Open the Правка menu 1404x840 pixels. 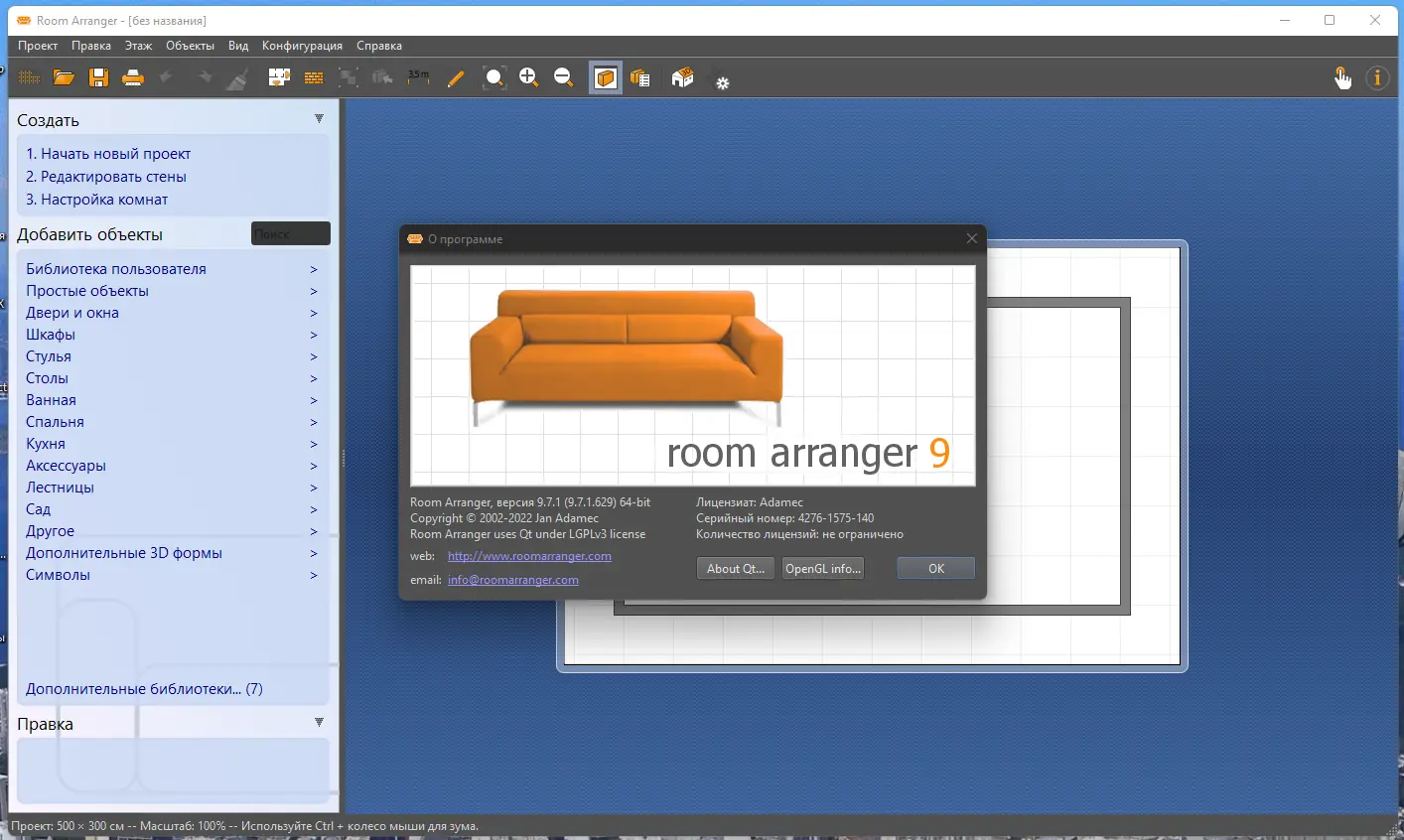[91, 46]
